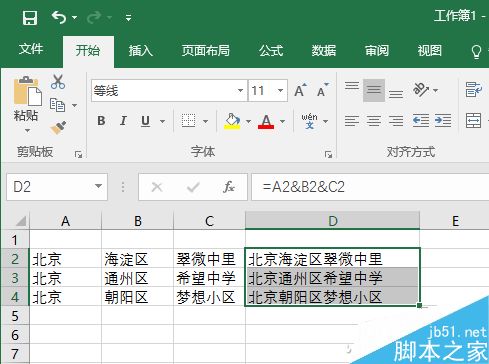Click the Merge and Center icon

474,120
